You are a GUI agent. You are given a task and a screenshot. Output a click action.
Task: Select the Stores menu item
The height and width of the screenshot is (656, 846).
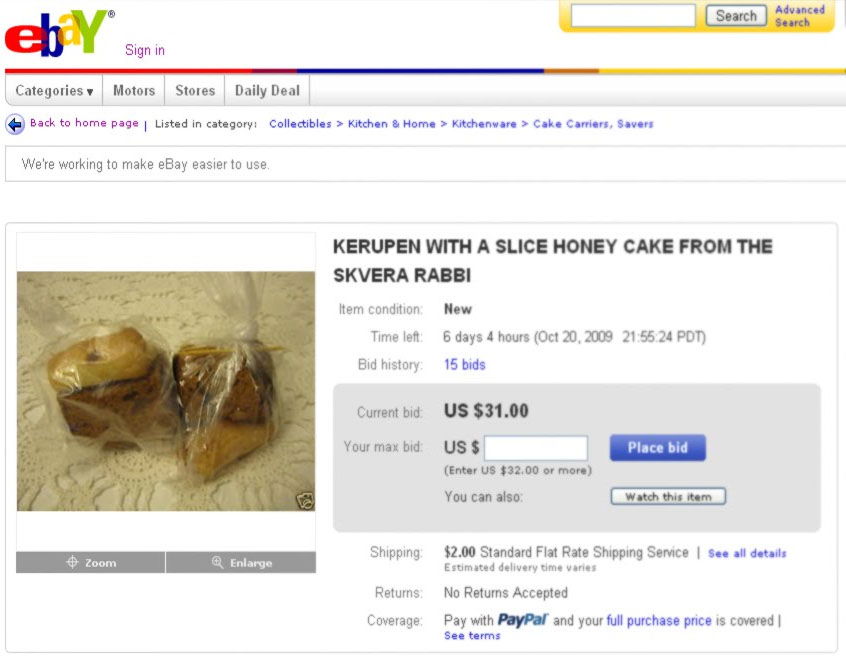194,90
